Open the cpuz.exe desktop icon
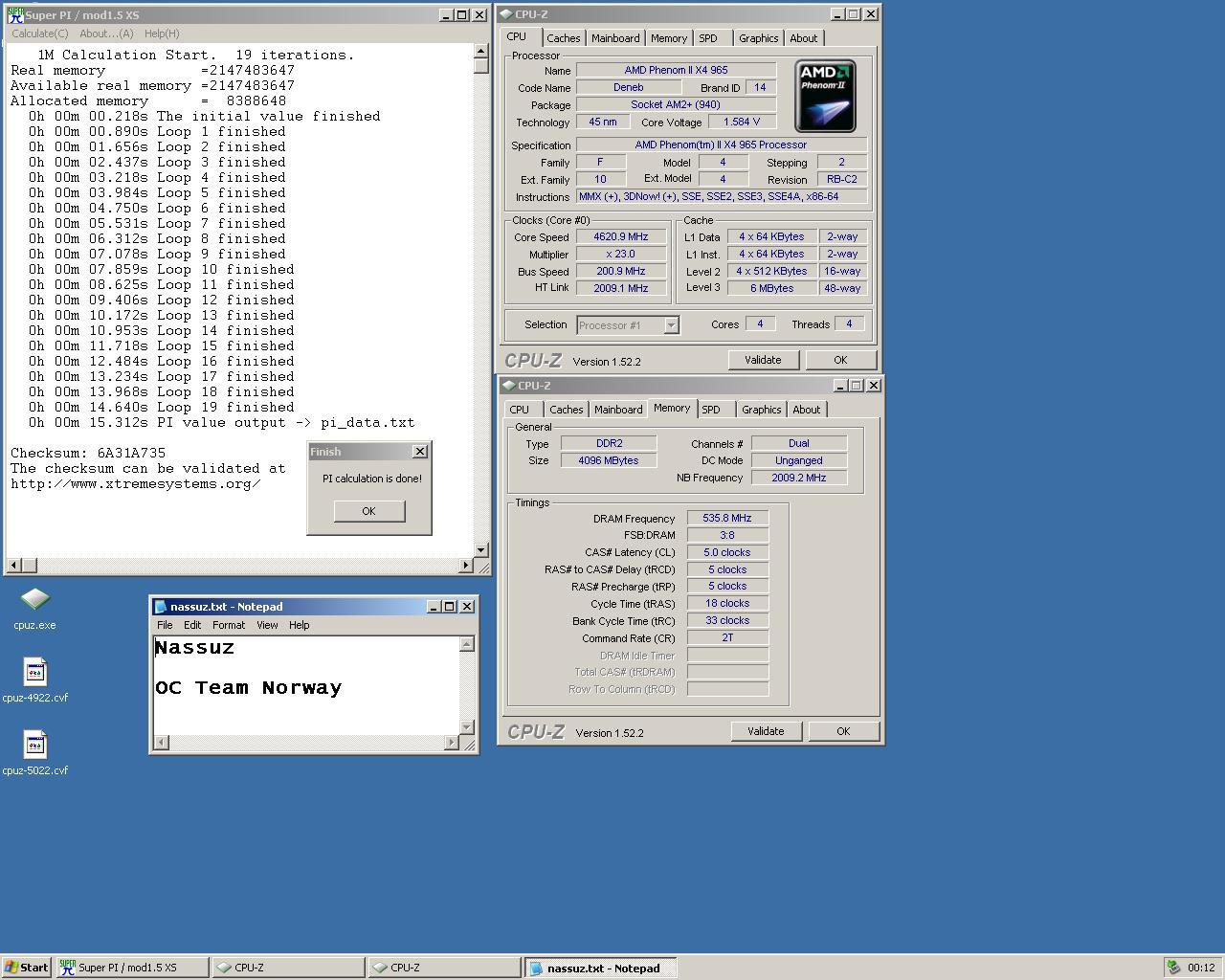Screen dimensions: 1225x980 point(34,608)
